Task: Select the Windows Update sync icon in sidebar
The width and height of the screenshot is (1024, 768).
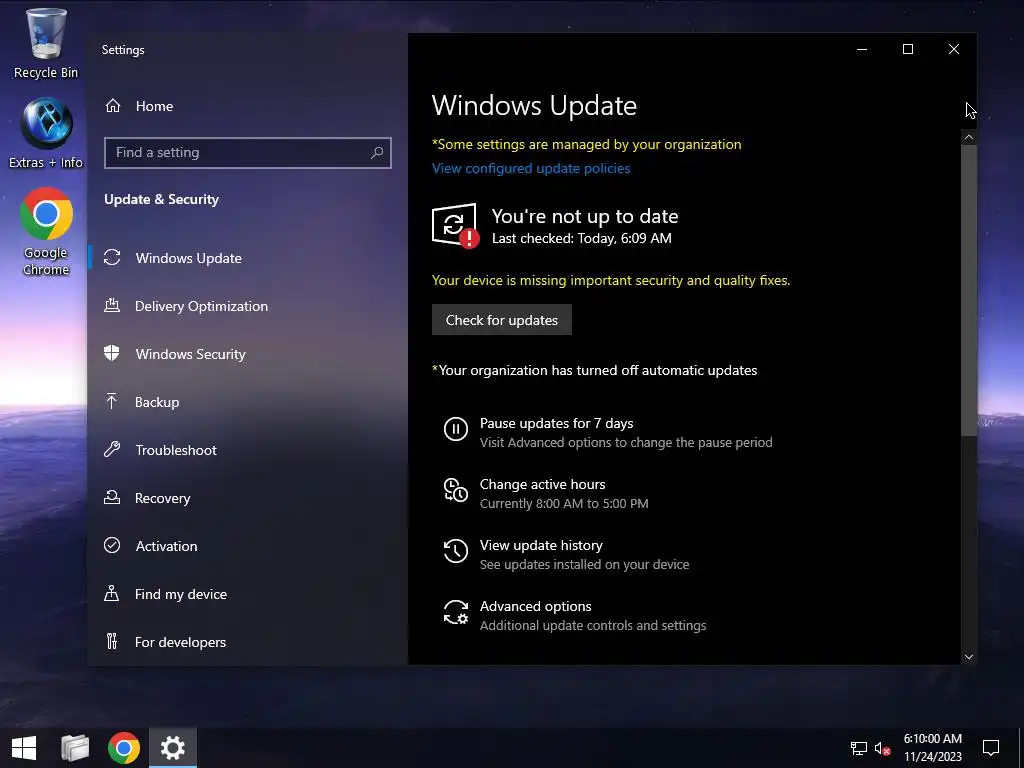Action: (112, 258)
